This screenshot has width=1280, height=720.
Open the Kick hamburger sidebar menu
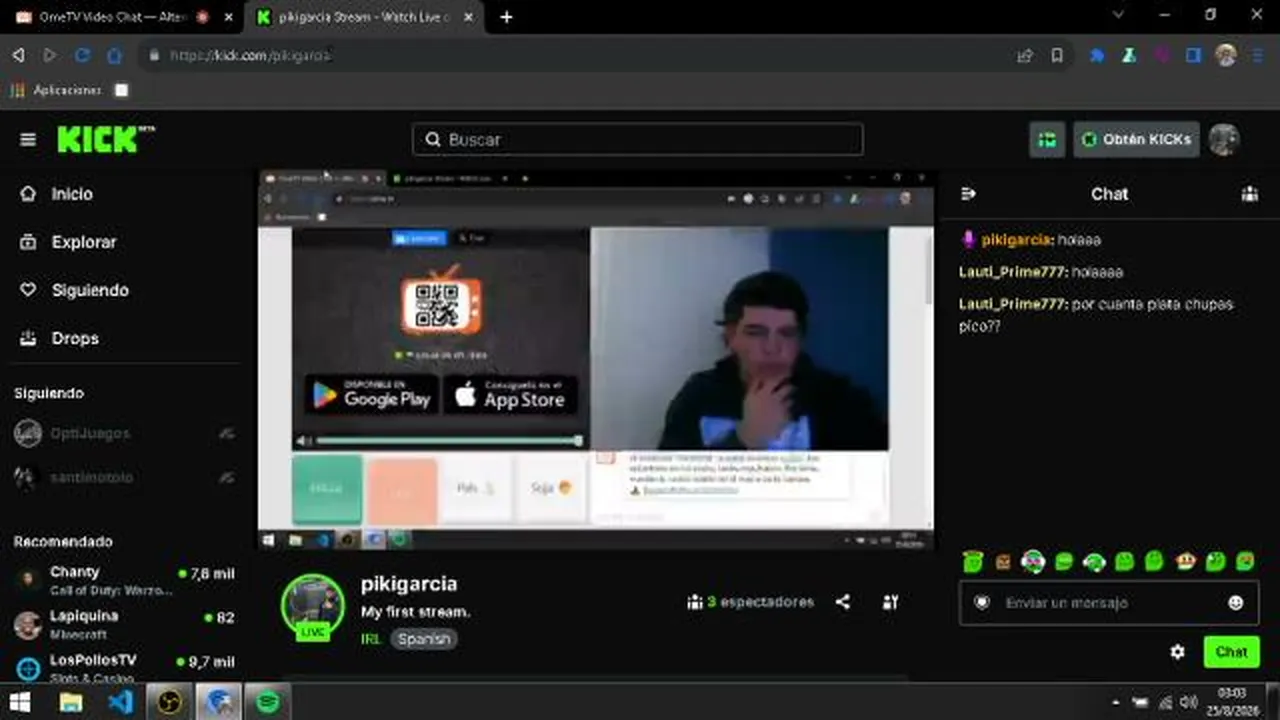point(28,140)
